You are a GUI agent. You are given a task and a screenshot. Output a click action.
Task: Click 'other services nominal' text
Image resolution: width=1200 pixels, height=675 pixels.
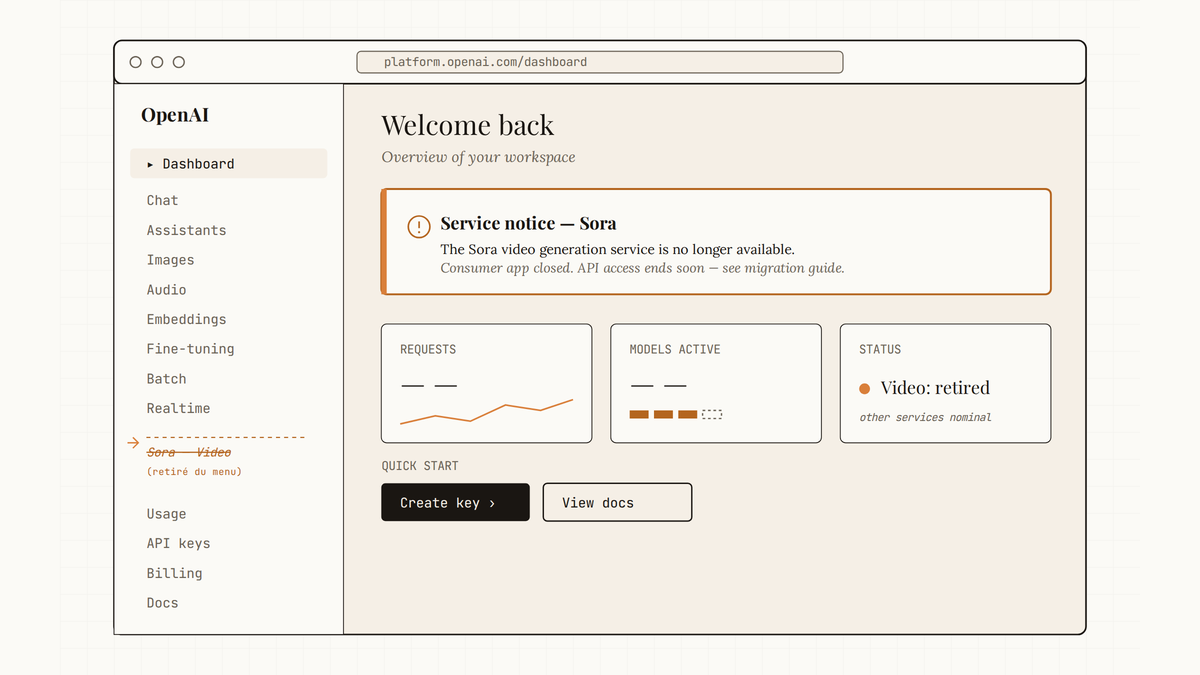pyautogui.click(x=925, y=417)
